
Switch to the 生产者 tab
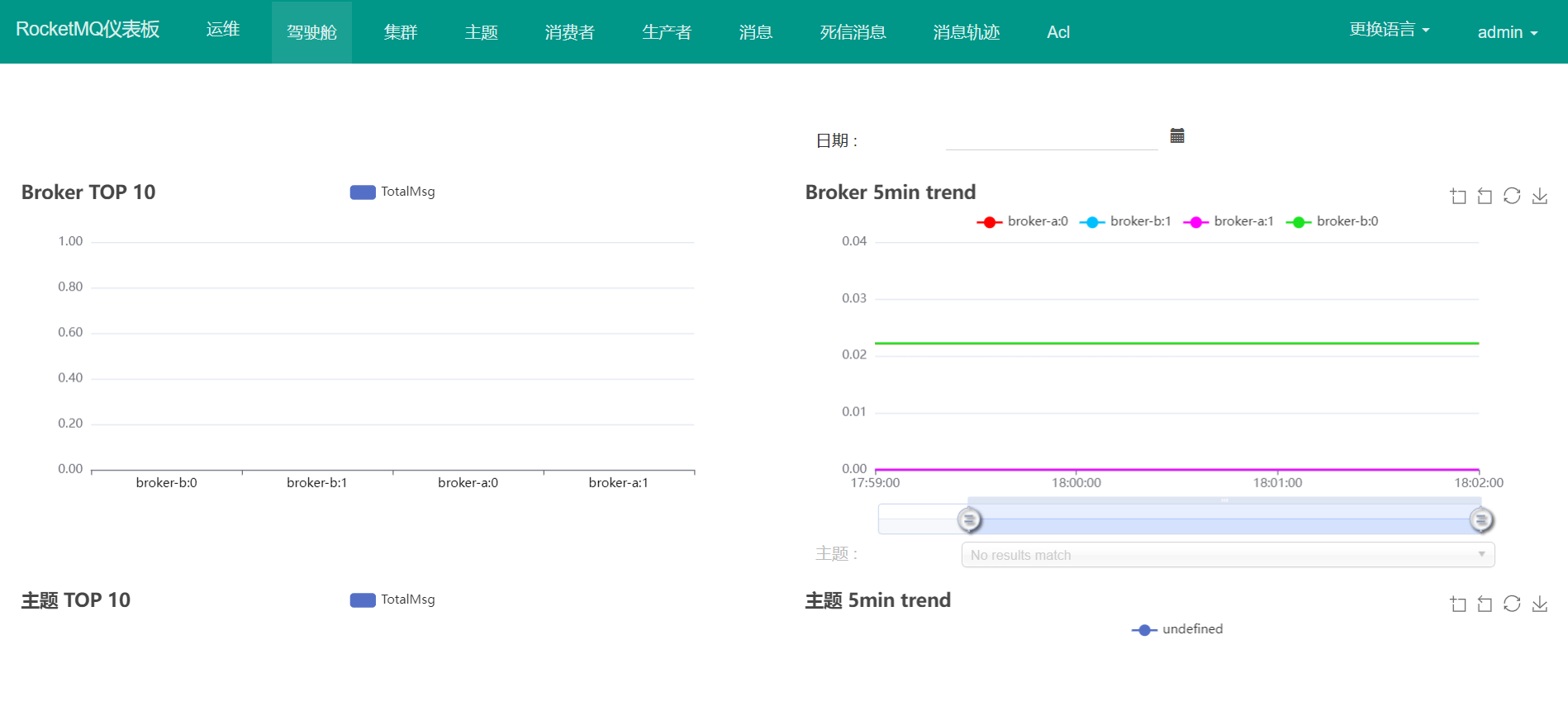pyautogui.click(x=667, y=32)
